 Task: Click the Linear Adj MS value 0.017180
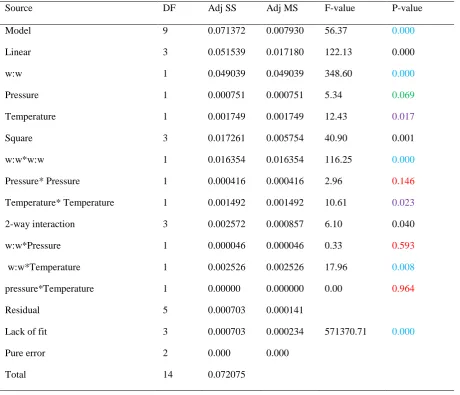pos(285,52)
